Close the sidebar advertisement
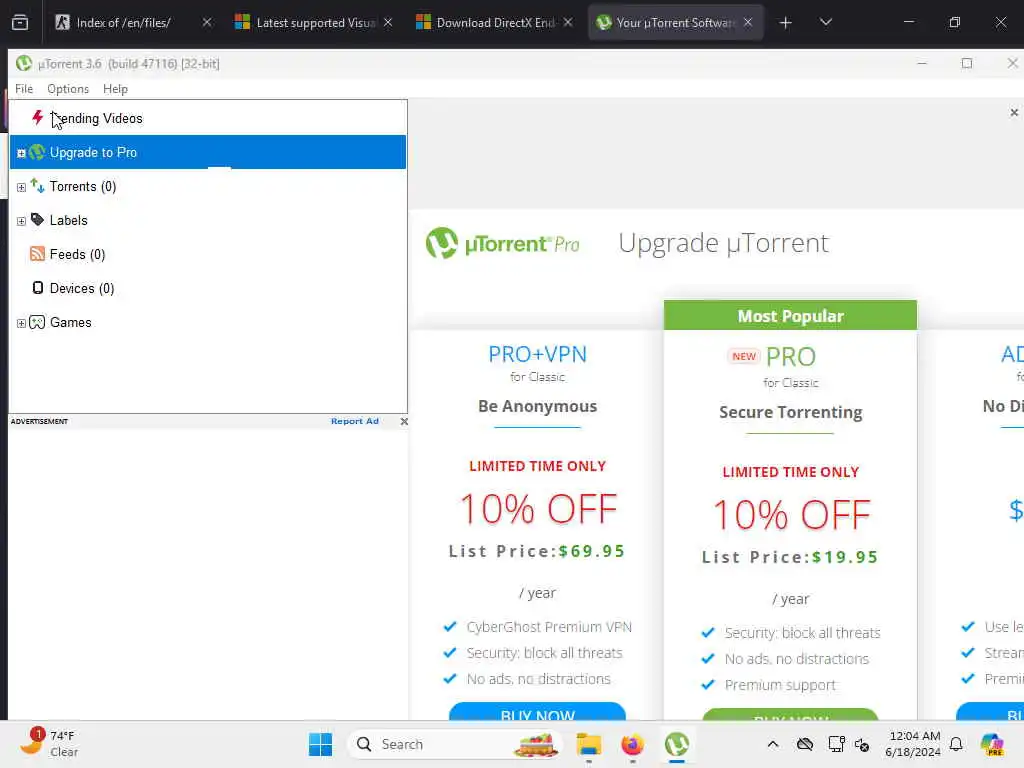This screenshot has width=1024, height=768. (404, 421)
